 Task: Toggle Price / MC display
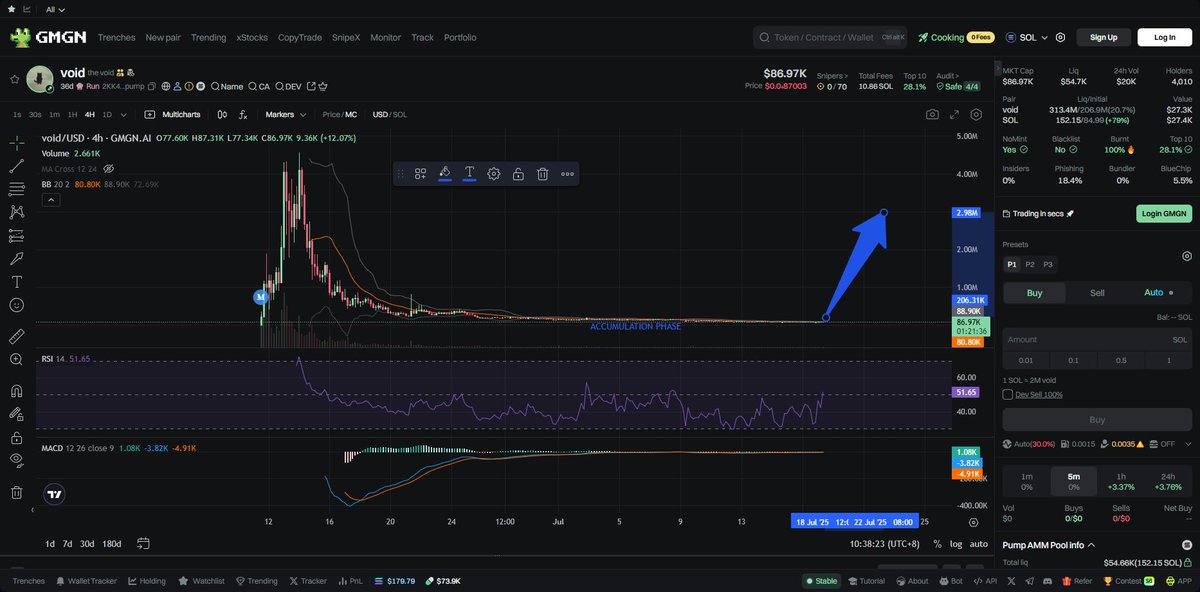point(339,115)
